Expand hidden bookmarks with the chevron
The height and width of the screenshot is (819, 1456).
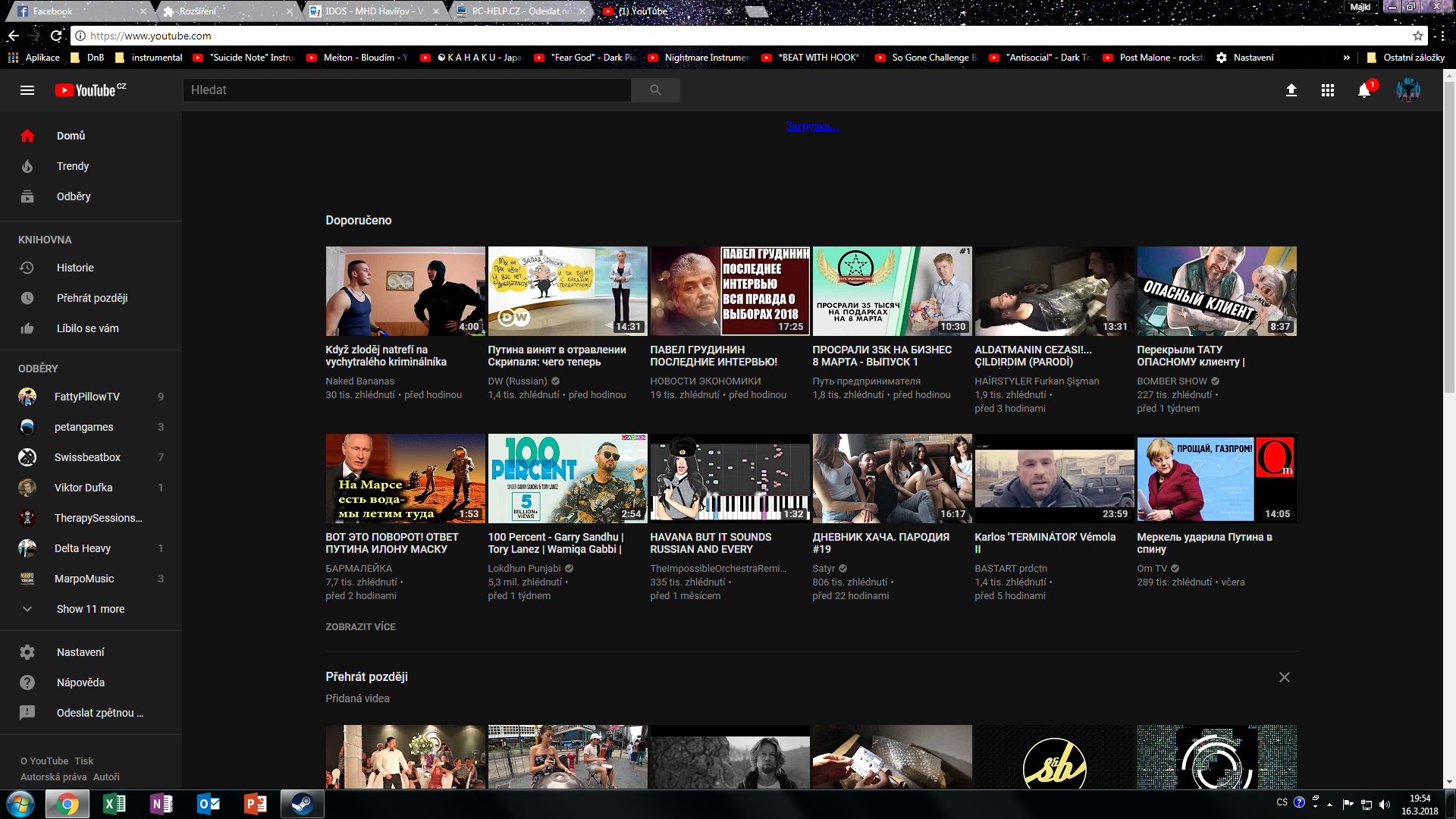tap(1346, 58)
